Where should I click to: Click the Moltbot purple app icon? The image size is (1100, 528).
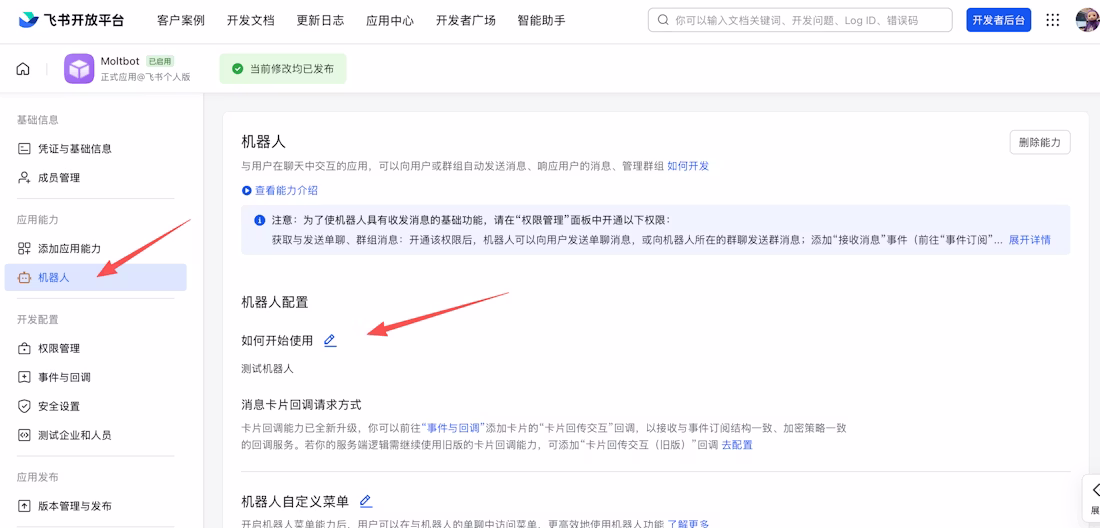(79, 69)
